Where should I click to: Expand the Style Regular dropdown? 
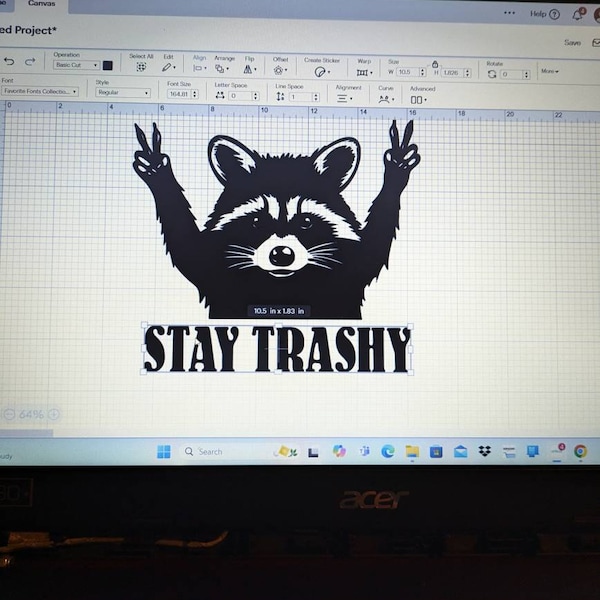coord(123,93)
